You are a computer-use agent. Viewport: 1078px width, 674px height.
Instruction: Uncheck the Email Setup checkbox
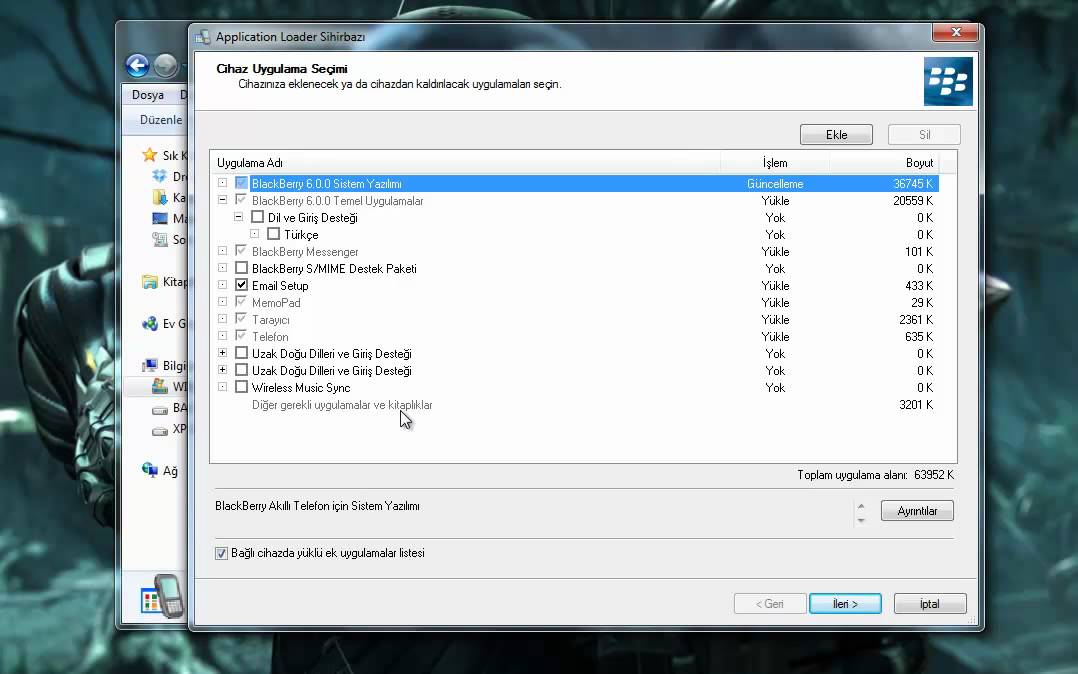pos(241,285)
